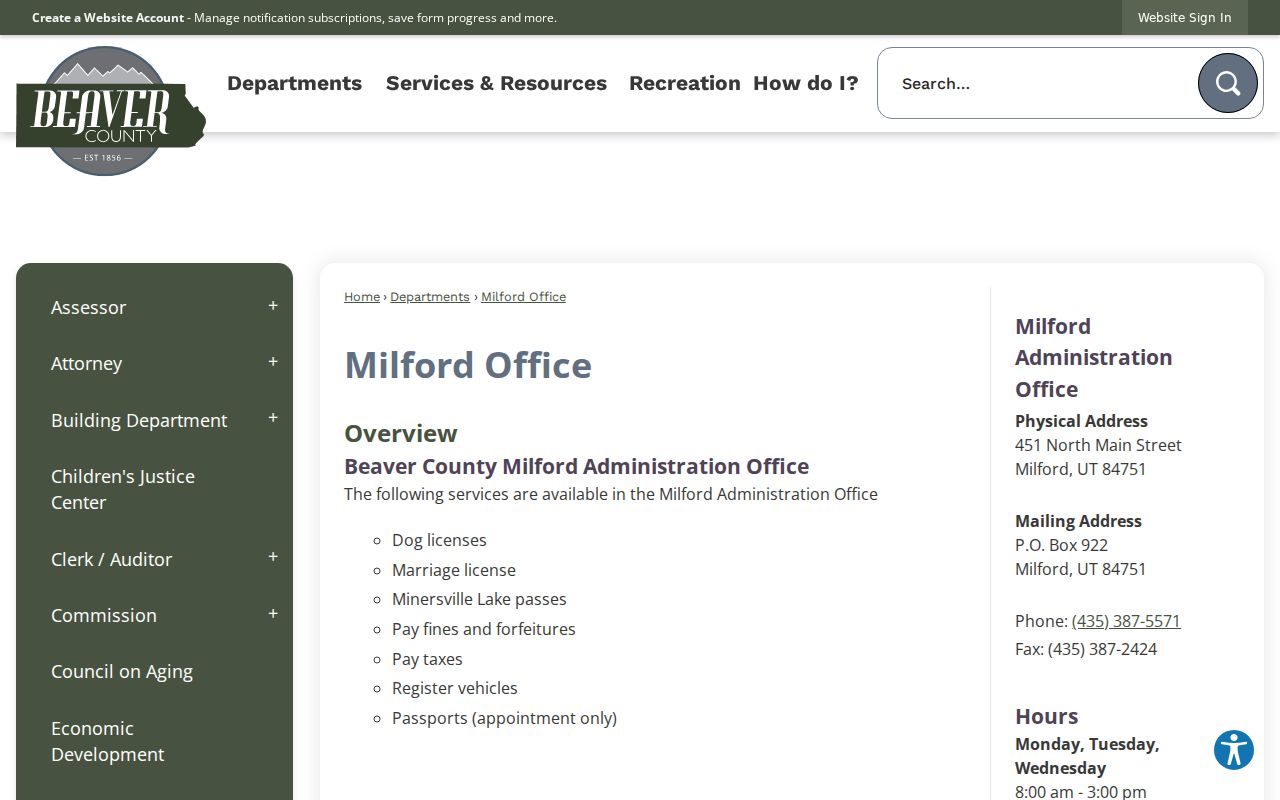1280x800 pixels.
Task: Open the Recreation menu
Action: click(685, 83)
